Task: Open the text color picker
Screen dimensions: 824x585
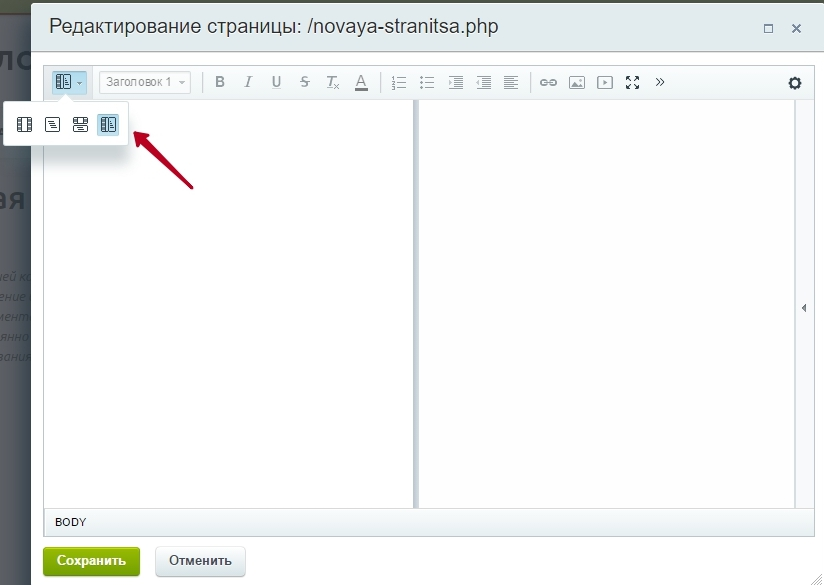Action: pyautogui.click(x=361, y=82)
